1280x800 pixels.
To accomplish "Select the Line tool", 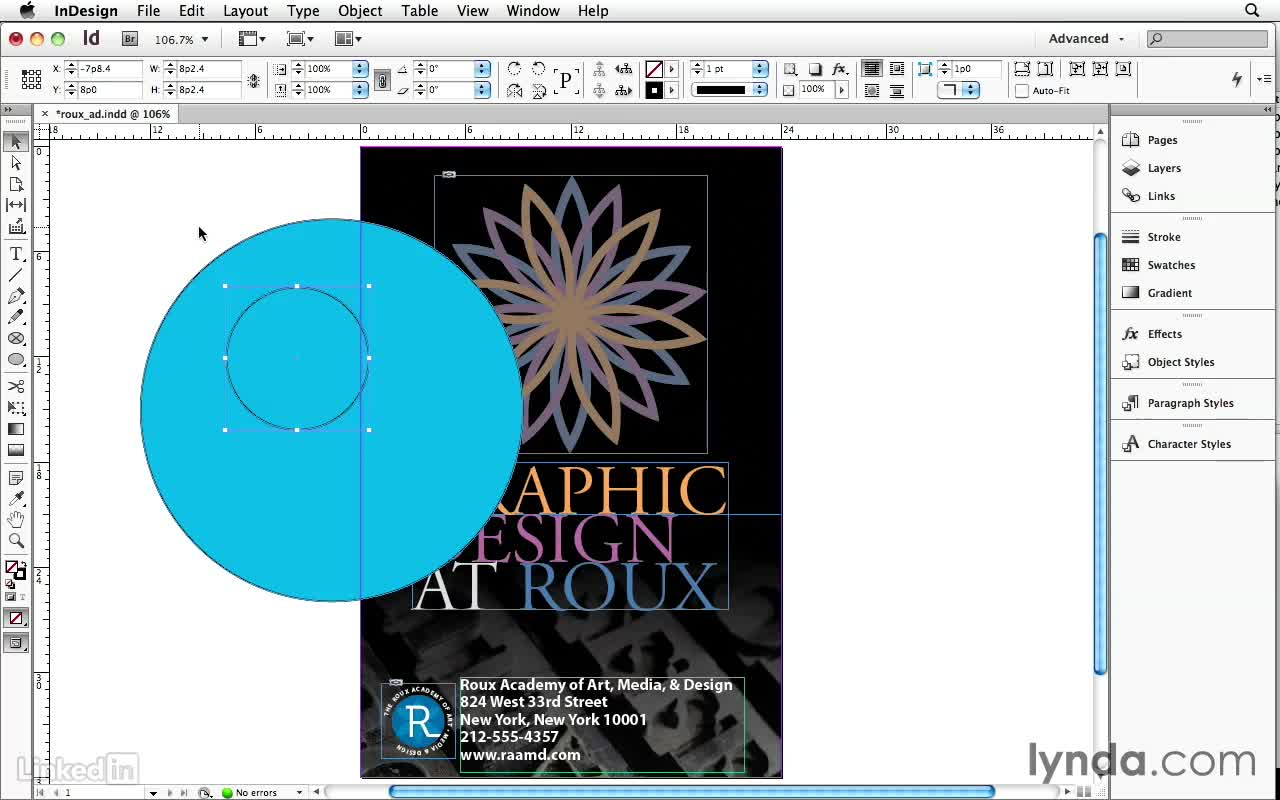I will (x=16, y=275).
